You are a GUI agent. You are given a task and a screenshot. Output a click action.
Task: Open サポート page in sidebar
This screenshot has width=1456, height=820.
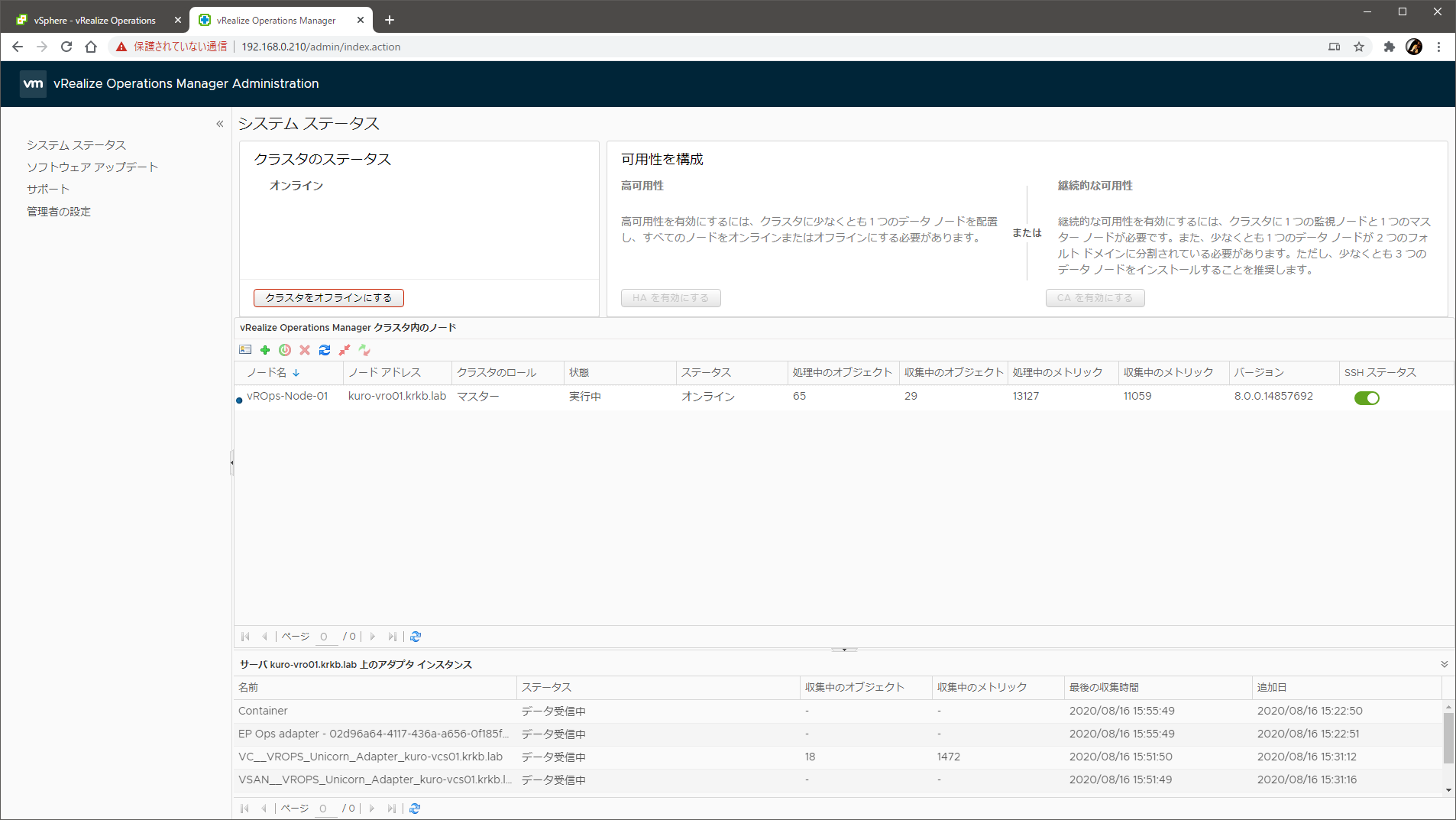coord(48,190)
